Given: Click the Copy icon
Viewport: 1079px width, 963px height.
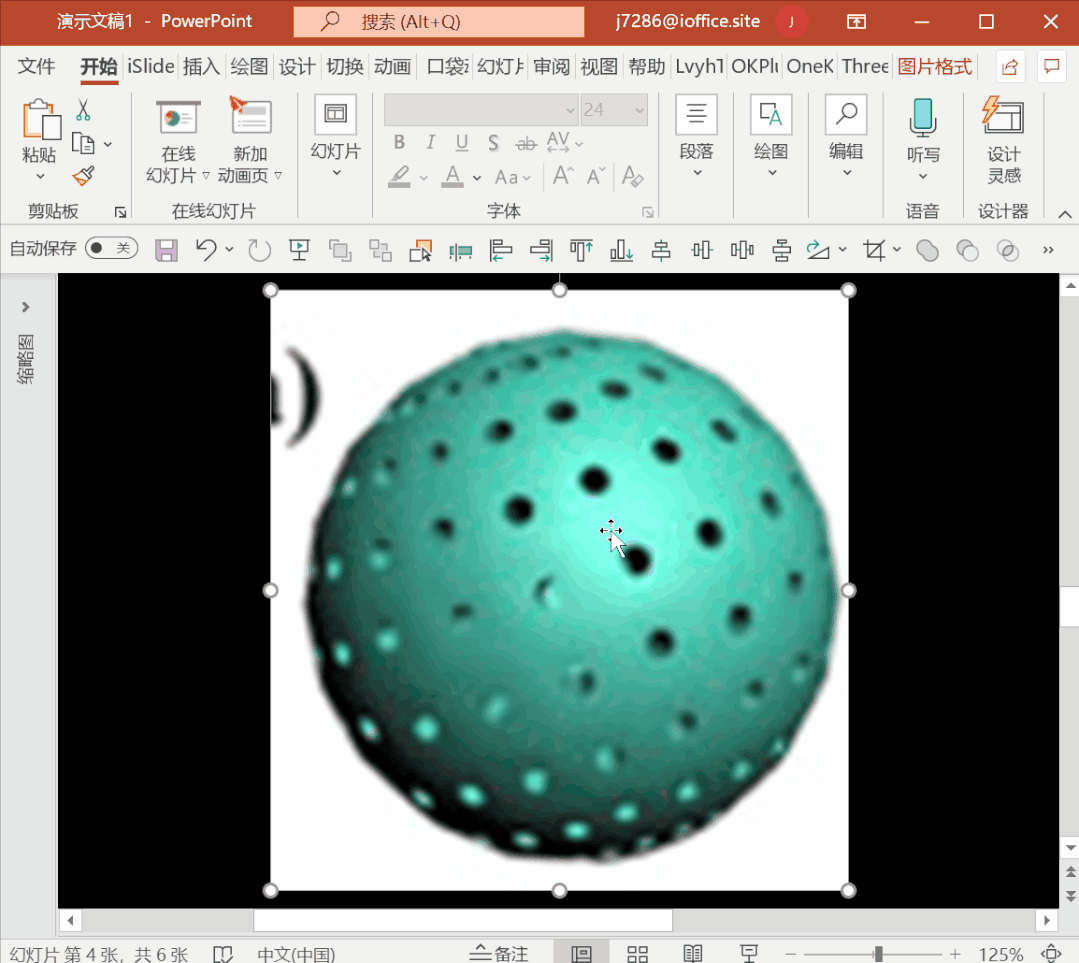Looking at the screenshot, I should (83, 144).
